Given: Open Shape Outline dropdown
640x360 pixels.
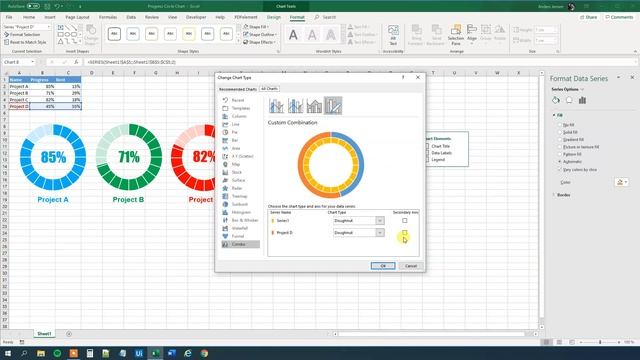Looking at the screenshot, I should click(260, 34).
